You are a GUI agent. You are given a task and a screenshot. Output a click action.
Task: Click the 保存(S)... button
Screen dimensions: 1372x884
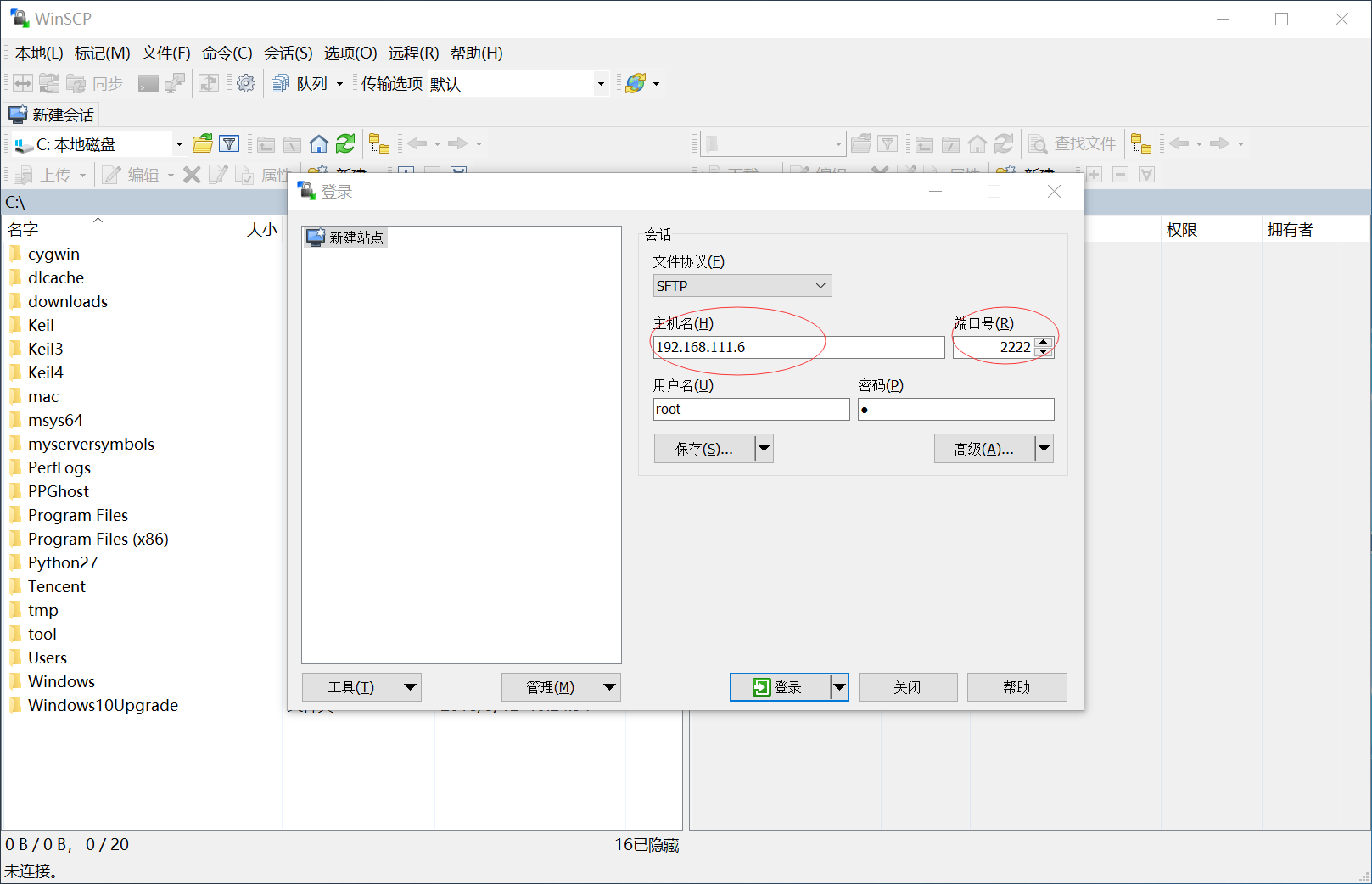pos(704,448)
